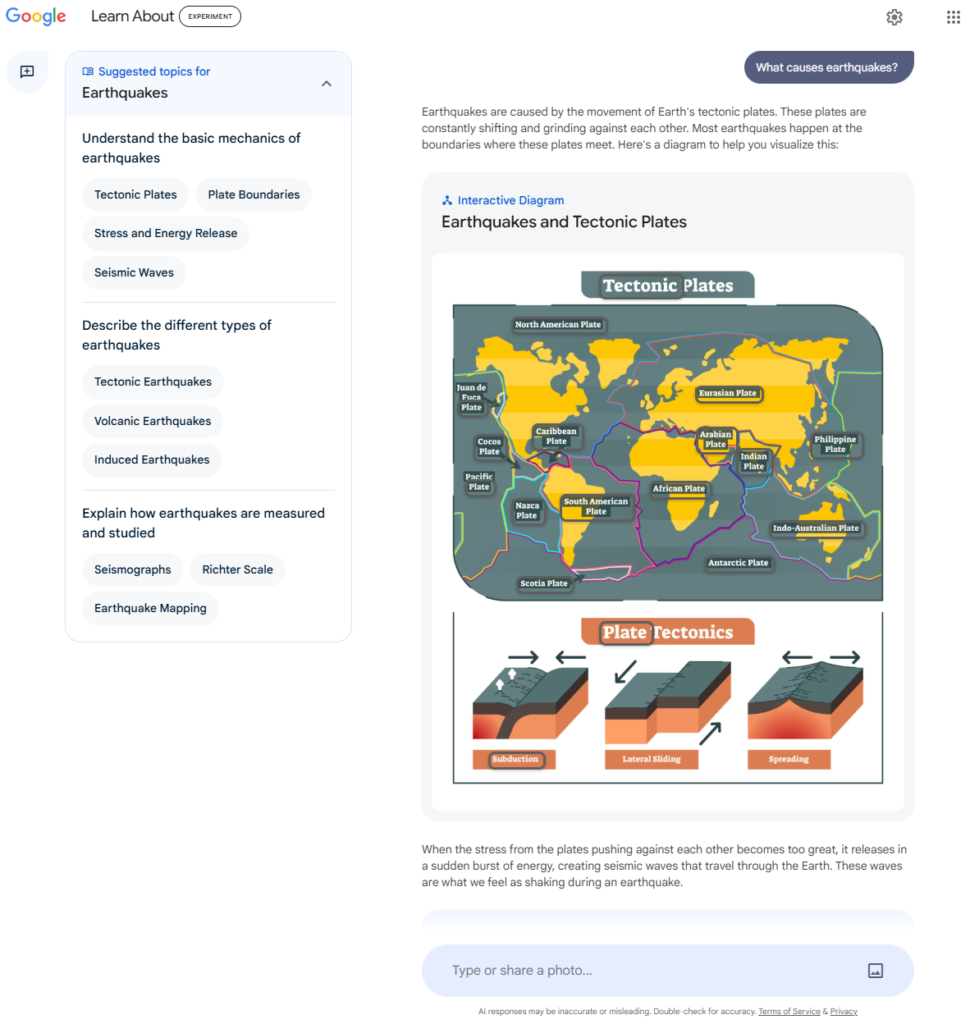Open the Privacy link
The image size is (970, 1024).
(x=843, y=1011)
